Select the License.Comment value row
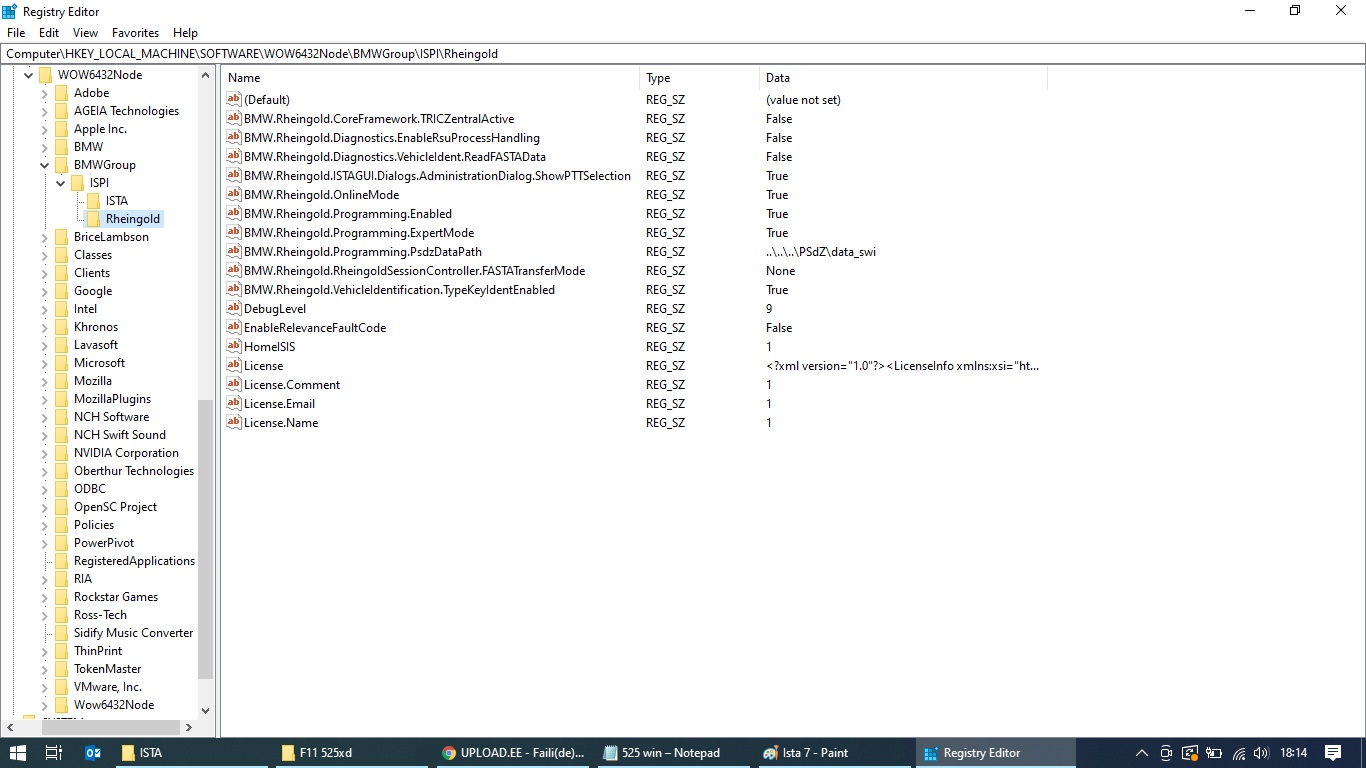This screenshot has height=768, width=1366. (x=292, y=385)
